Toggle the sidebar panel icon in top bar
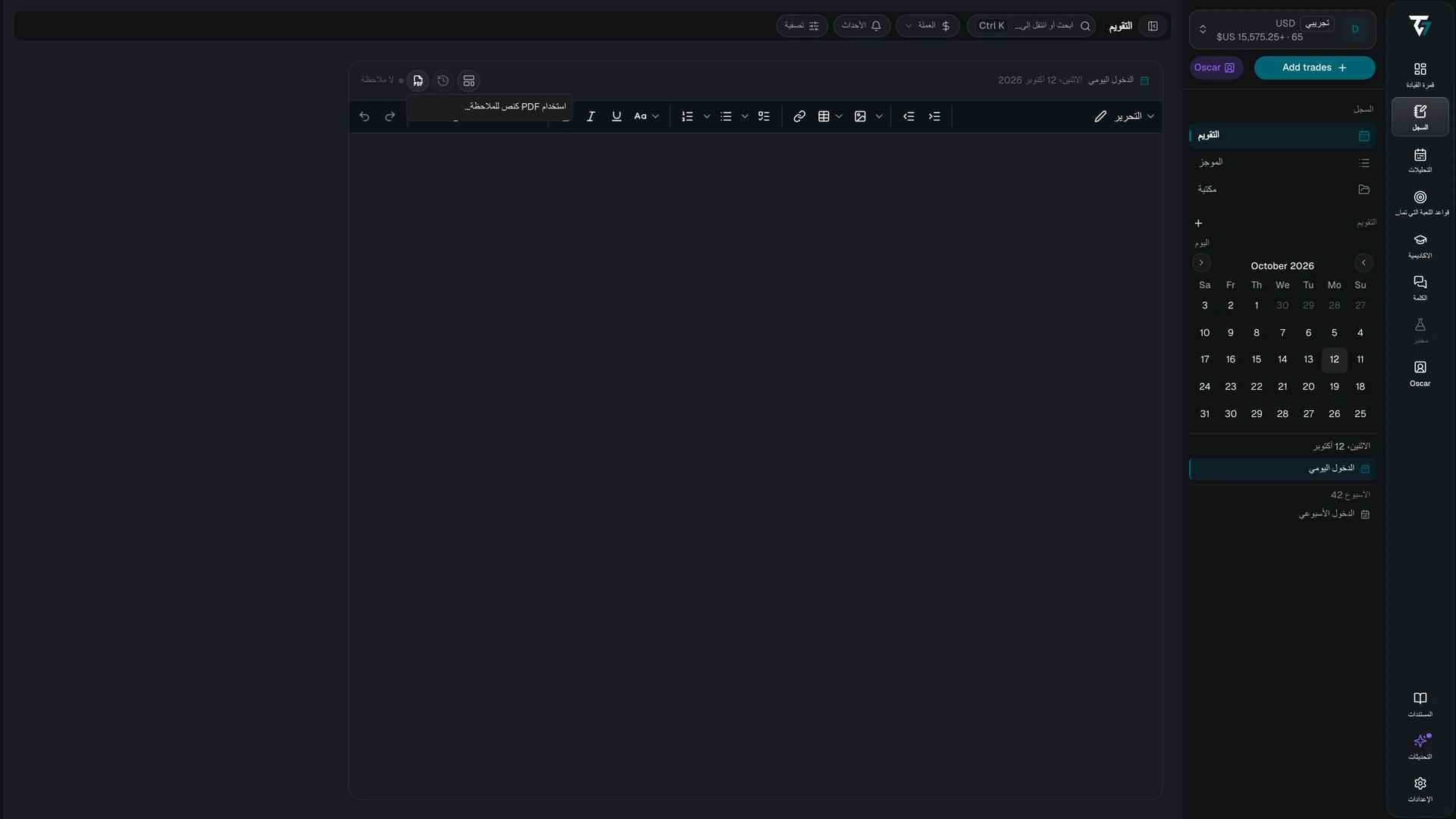The height and width of the screenshot is (819, 1456). coord(1153,26)
